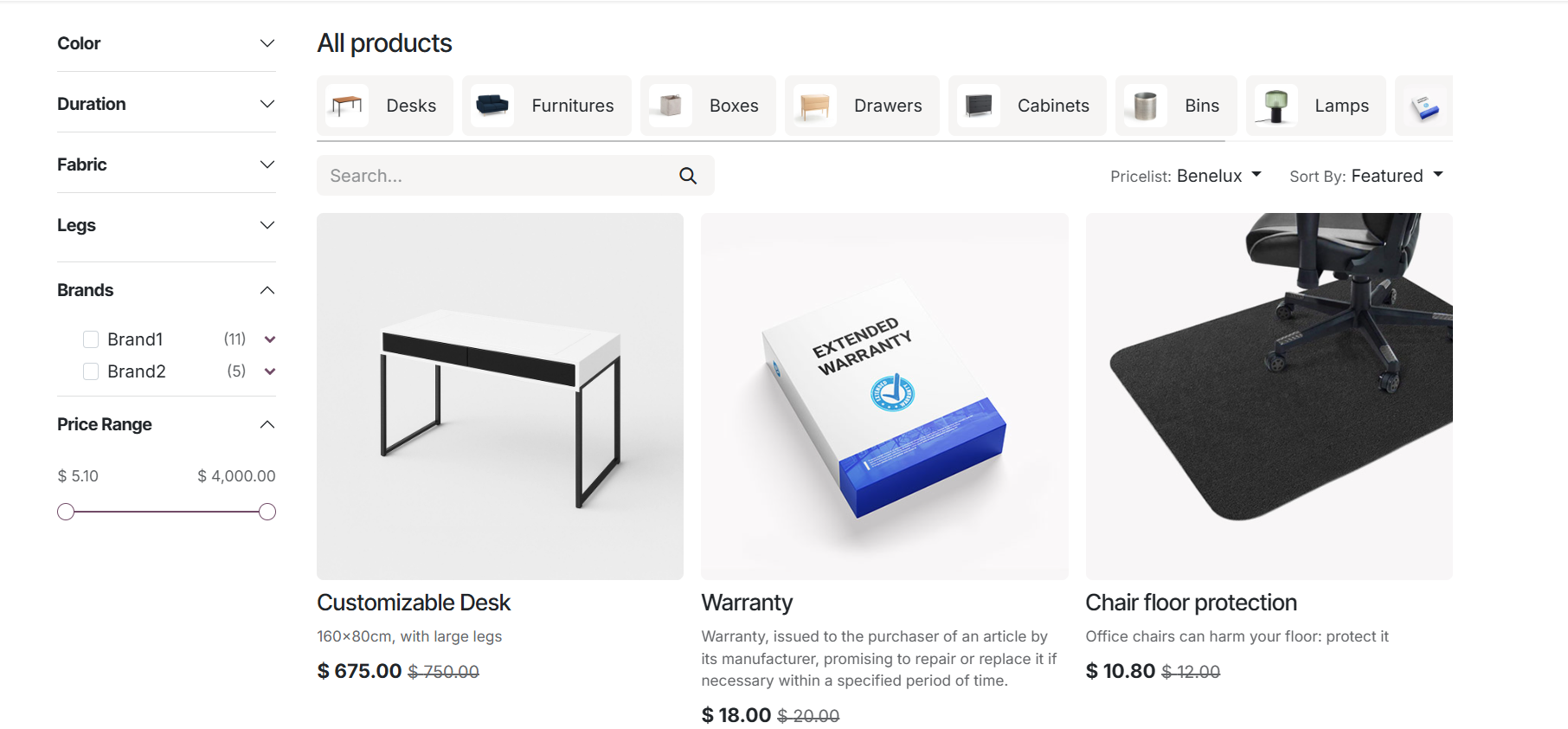Click into the product Search field

493,176
